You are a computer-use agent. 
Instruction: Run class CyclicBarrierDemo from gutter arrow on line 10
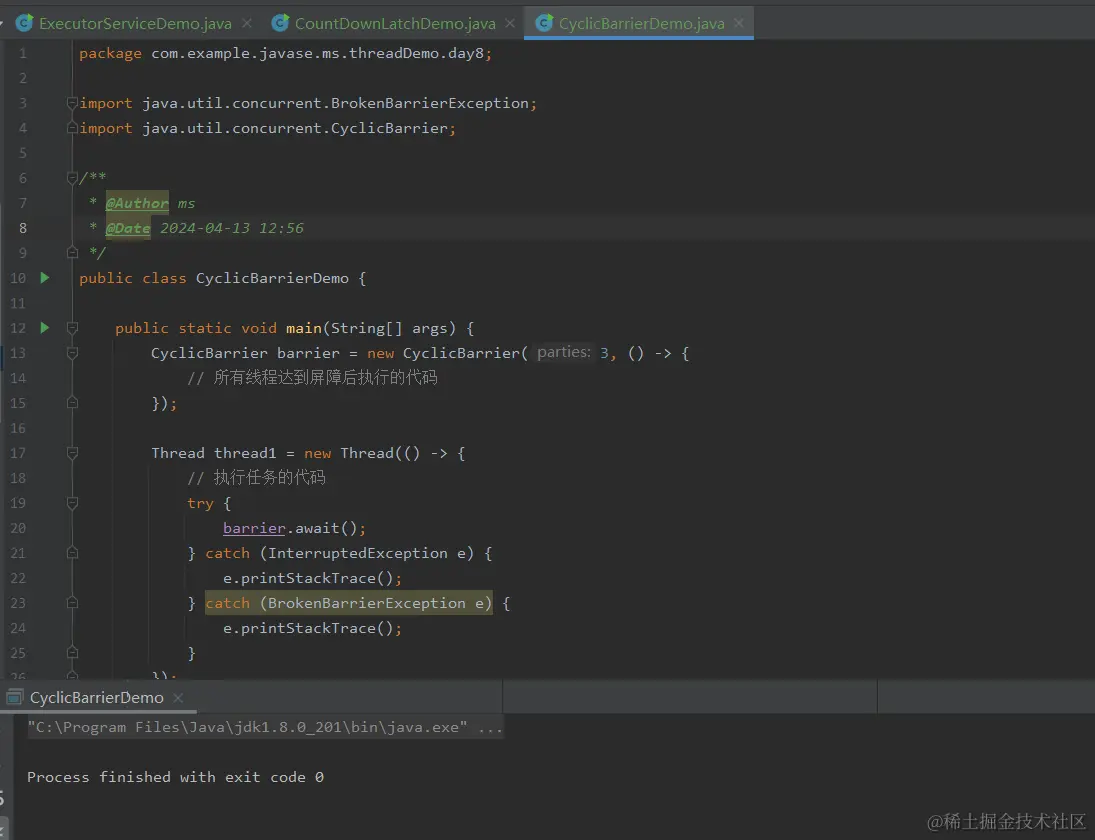(45, 278)
